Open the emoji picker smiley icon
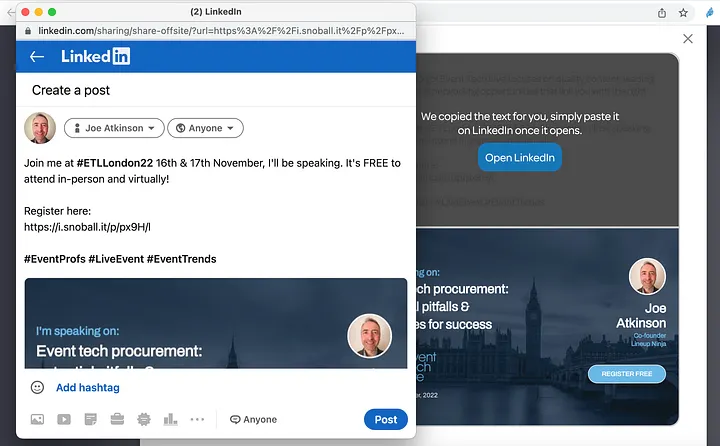The image size is (720, 446). coord(37,387)
